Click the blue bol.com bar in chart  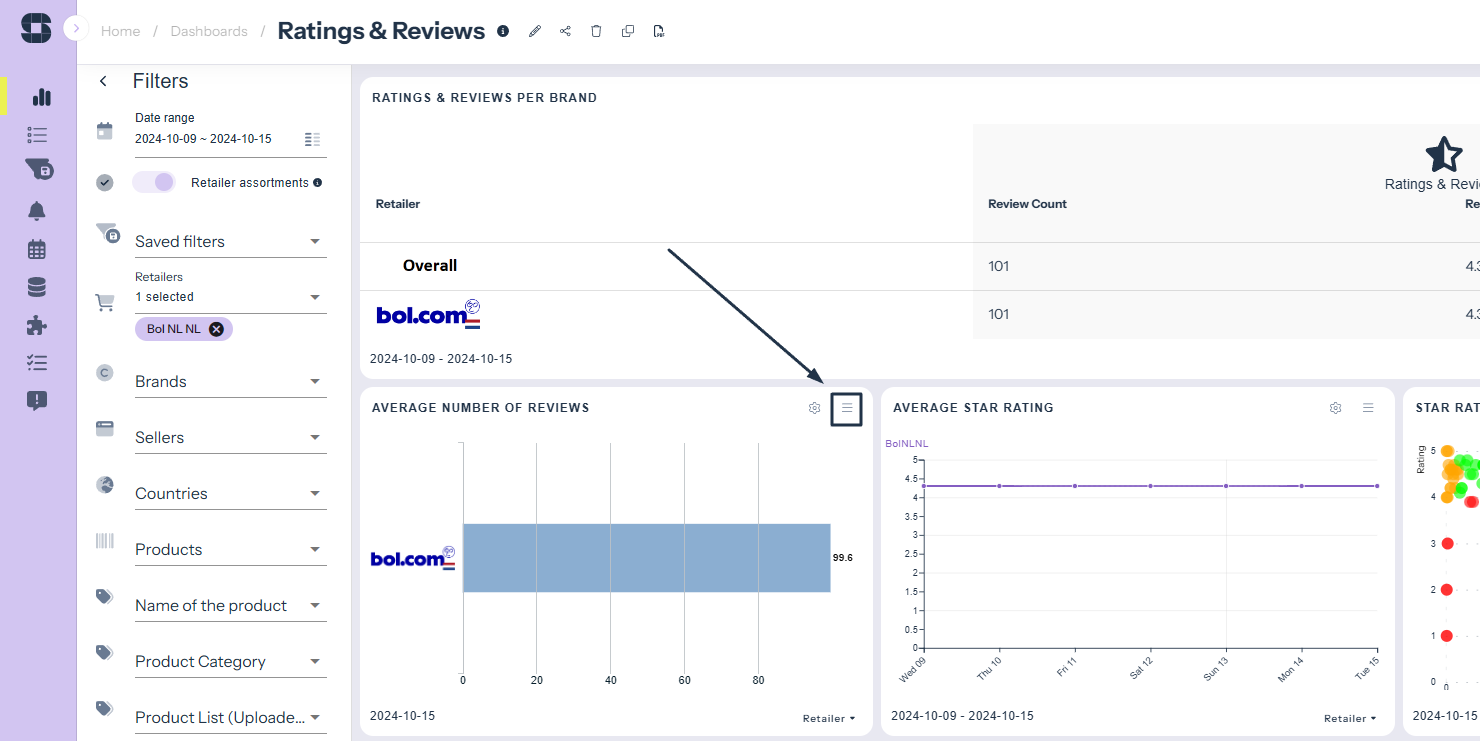point(646,558)
